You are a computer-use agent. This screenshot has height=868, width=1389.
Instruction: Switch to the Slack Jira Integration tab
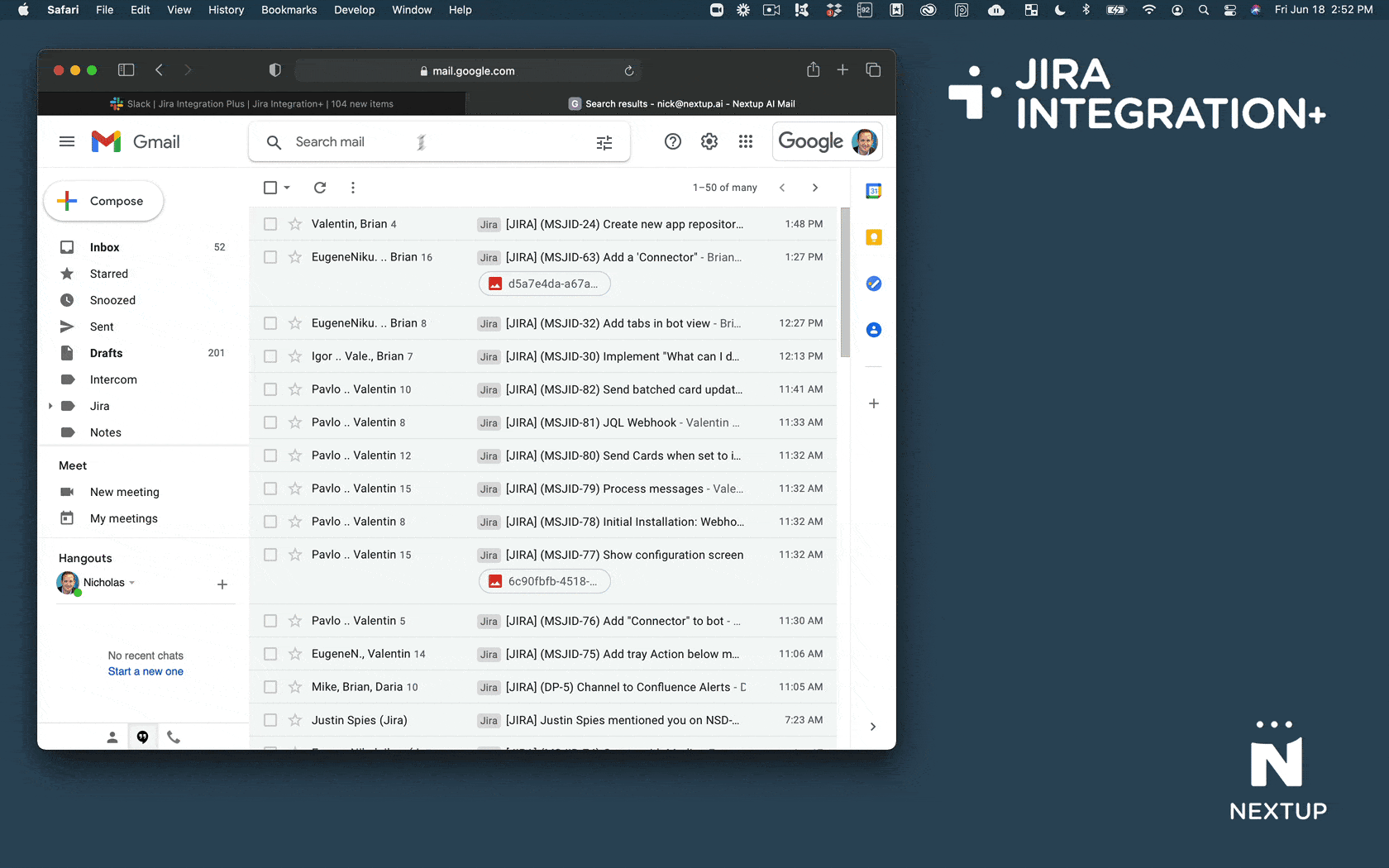(x=251, y=103)
